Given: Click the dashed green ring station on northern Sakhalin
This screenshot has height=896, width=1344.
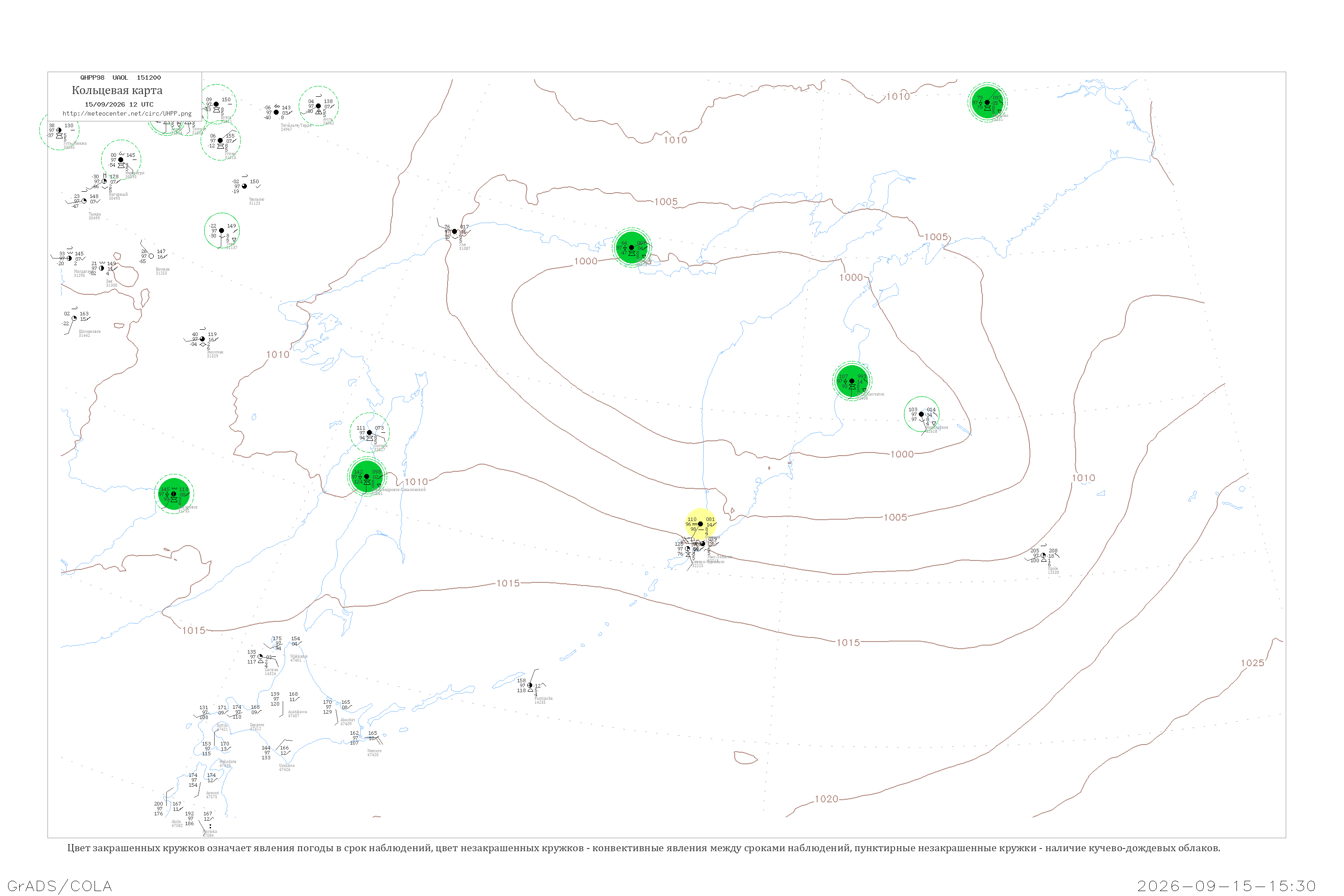Looking at the screenshot, I should click(x=369, y=433).
